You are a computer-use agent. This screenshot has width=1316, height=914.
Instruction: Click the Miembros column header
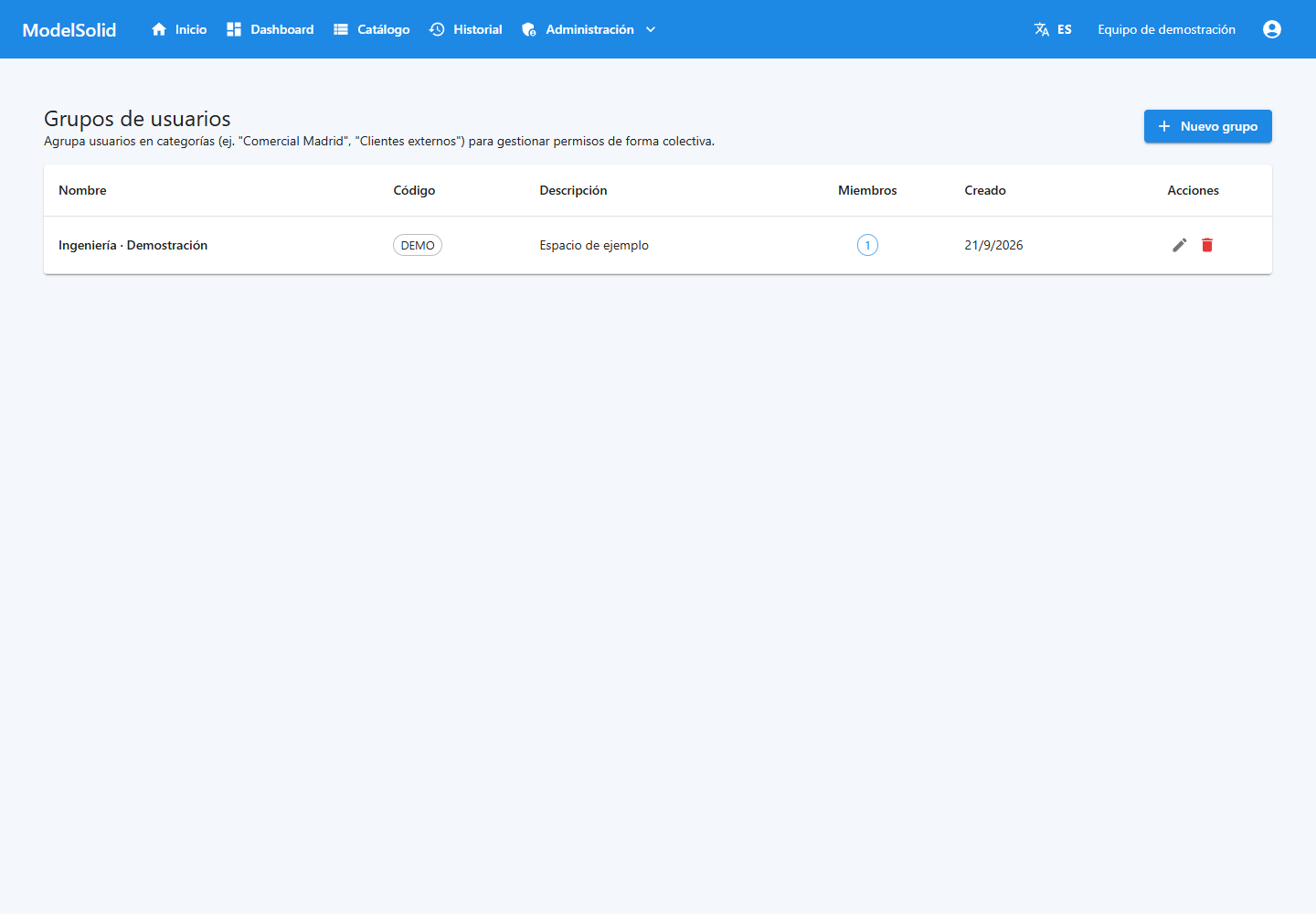pyautogui.click(x=867, y=190)
